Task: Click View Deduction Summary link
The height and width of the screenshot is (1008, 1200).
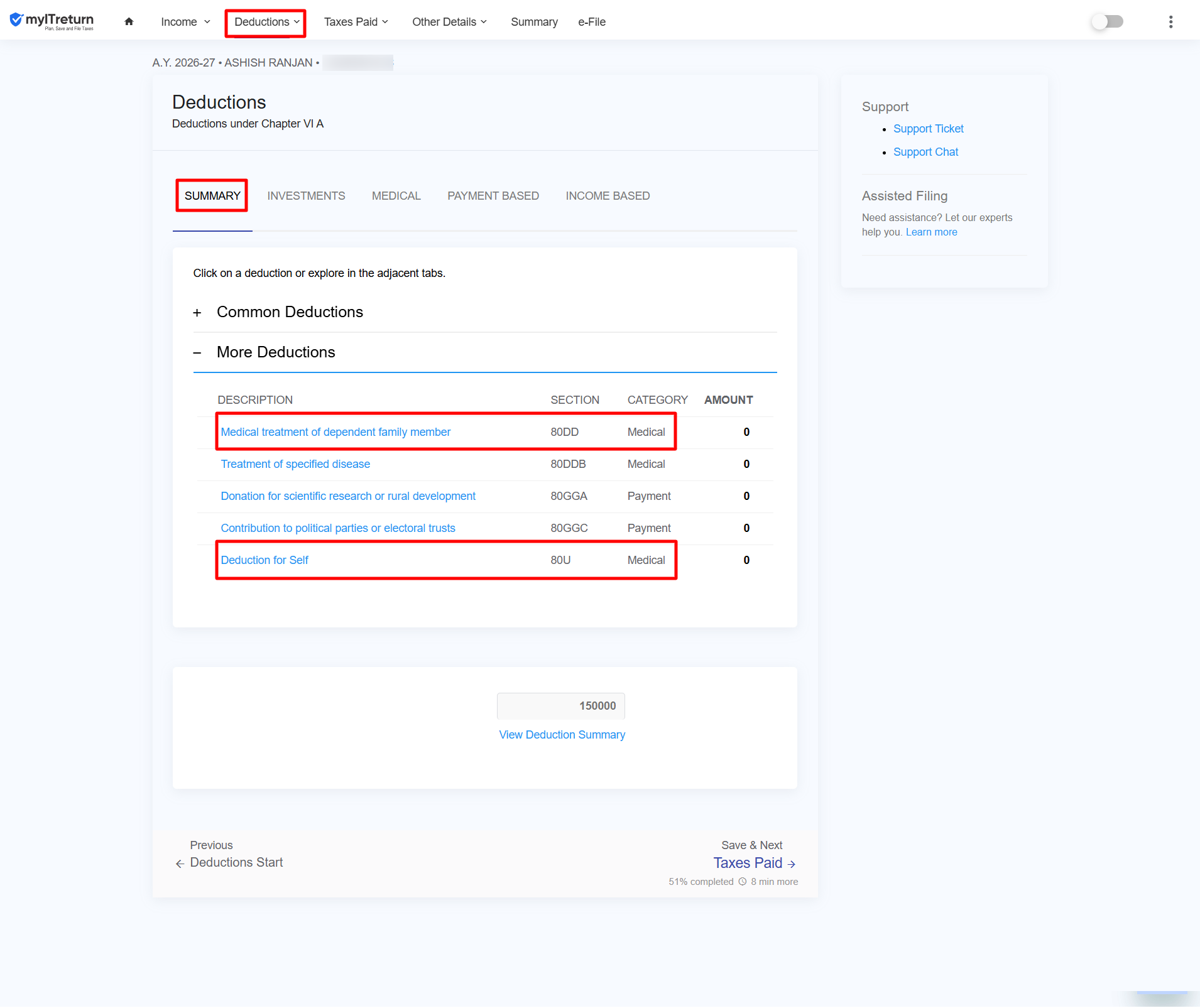Action: point(562,735)
